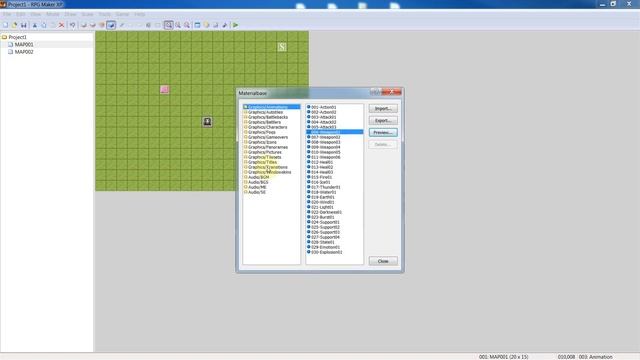Viewport: 640px width, 360px height.
Task: Switch to map Layer 3 icon
Action: 102,25
